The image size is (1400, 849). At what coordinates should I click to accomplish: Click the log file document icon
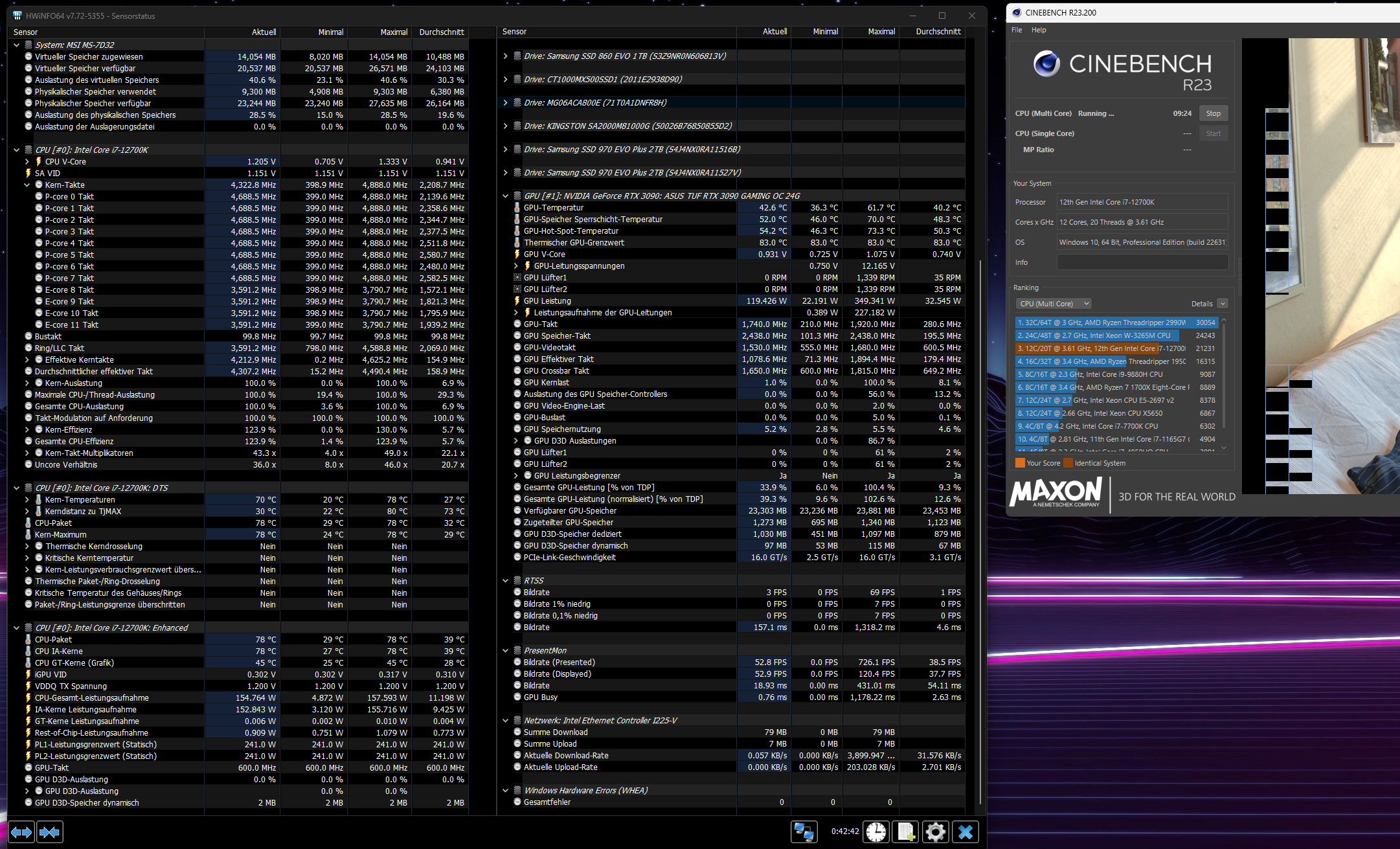[x=905, y=832]
